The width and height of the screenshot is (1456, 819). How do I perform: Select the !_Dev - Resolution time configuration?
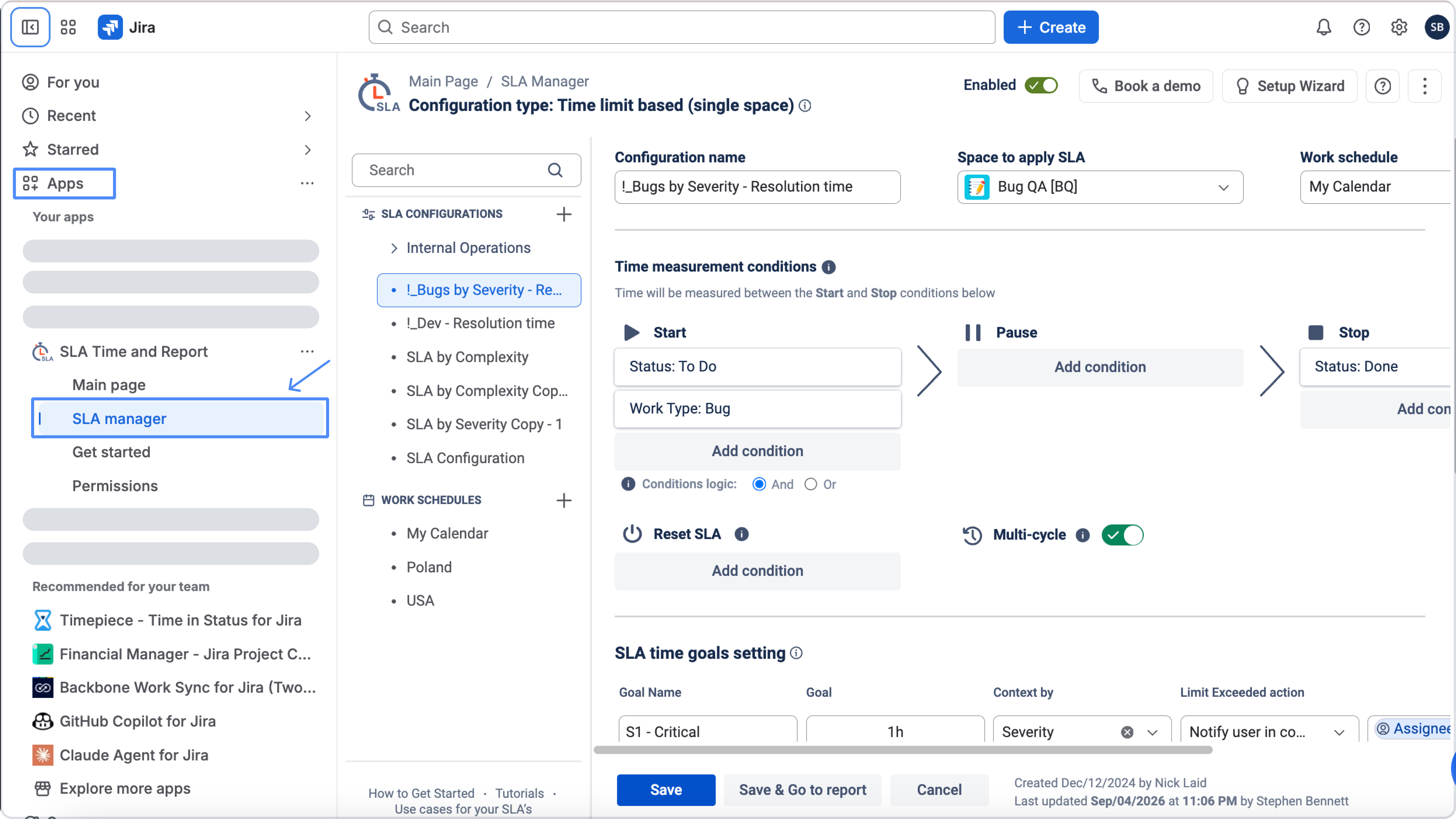click(x=480, y=323)
